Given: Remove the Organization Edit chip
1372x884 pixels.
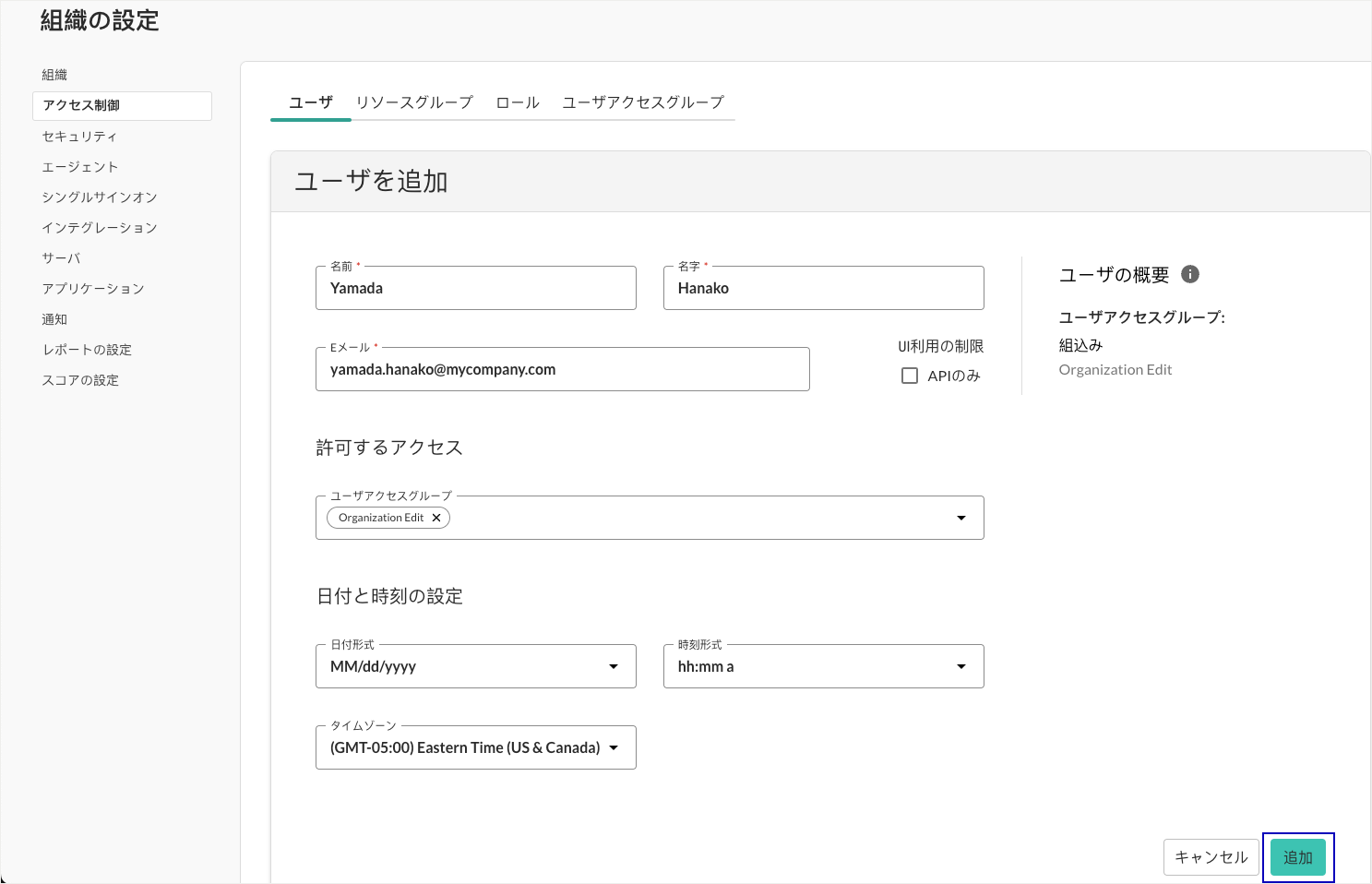Looking at the screenshot, I should tap(436, 518).
